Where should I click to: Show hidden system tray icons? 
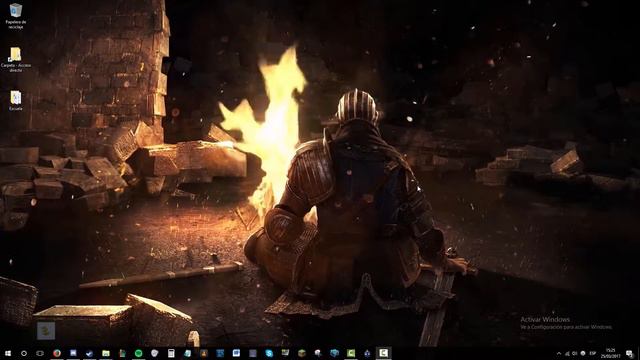pos(559,353)
